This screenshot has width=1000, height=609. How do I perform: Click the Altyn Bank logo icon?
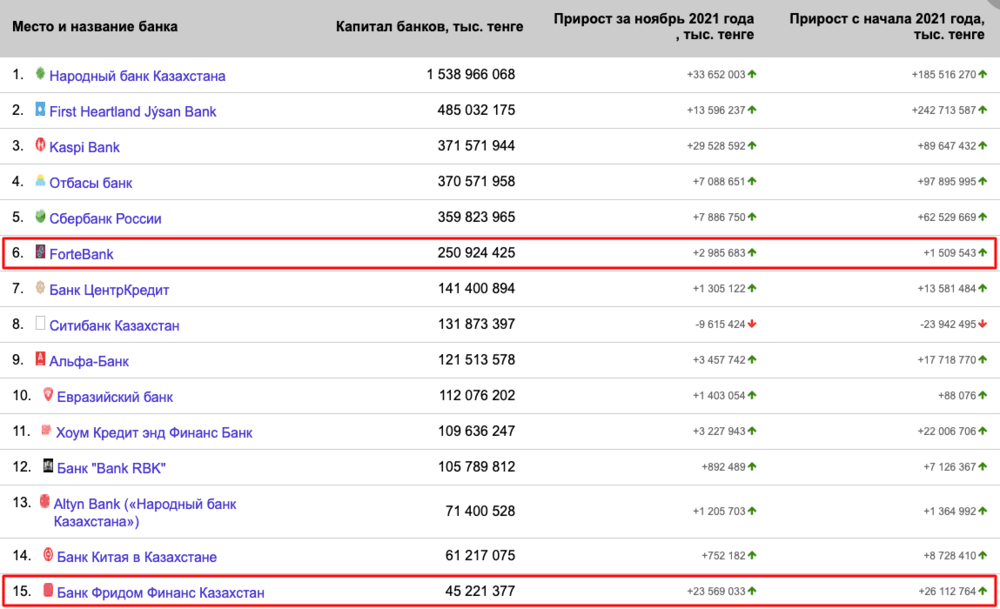(44, 502)
